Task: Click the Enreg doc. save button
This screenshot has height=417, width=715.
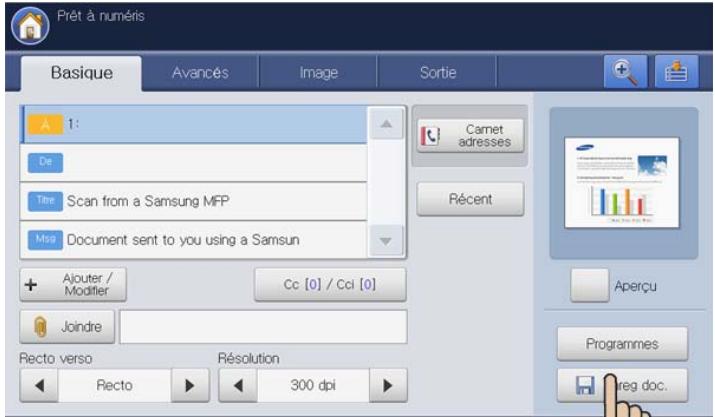Action: (622, 386)
